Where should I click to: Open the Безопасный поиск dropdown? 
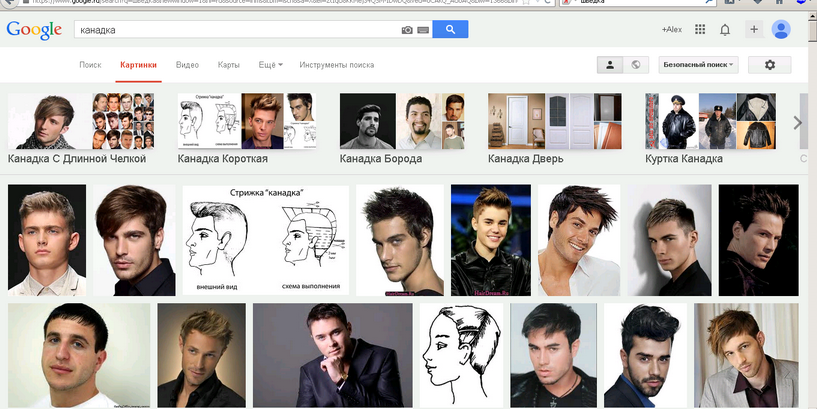(698, 65)
